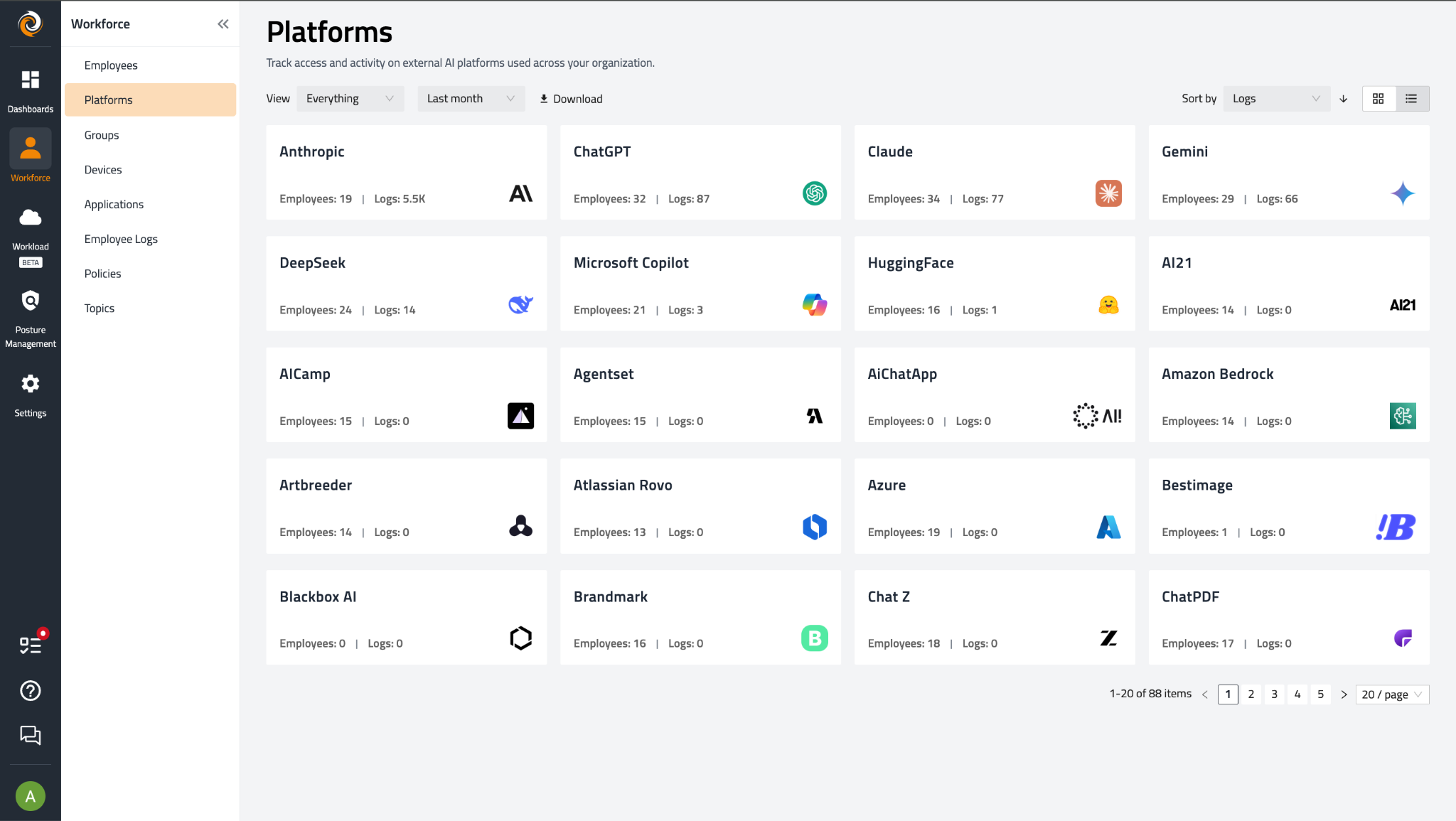Click the DeepSeek whale logo
The width and height of the screenshot is (1456, 821).
tap(521, 305)
